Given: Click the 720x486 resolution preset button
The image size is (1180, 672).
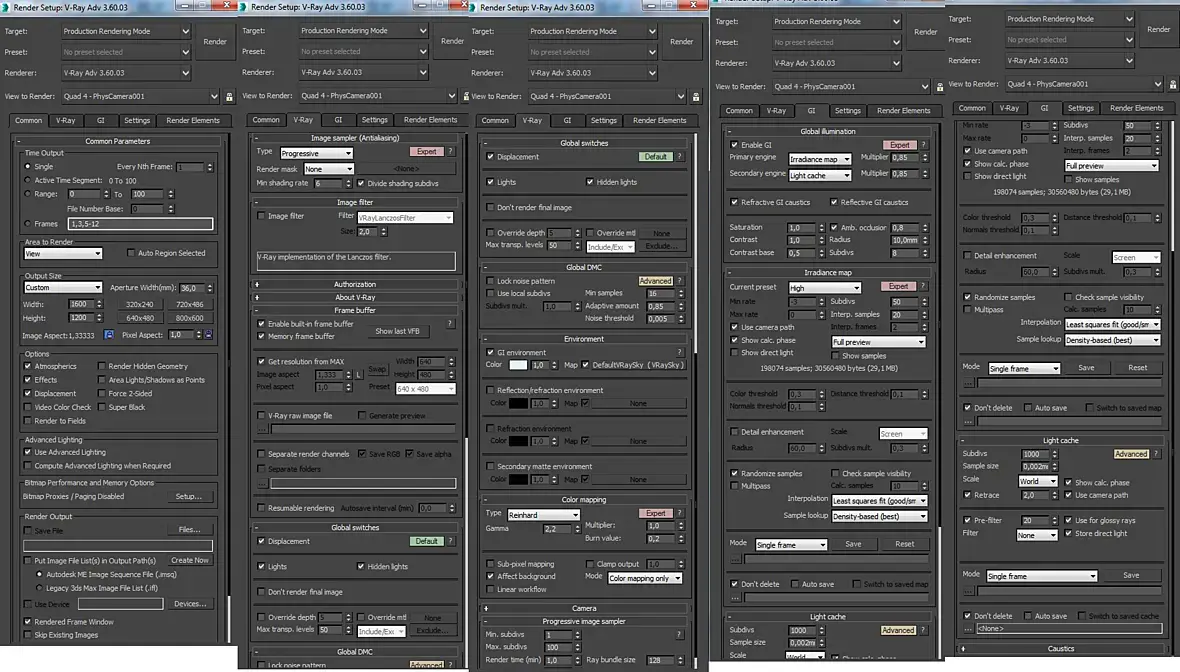Looking at the screenshot, I should pos(189,305).
